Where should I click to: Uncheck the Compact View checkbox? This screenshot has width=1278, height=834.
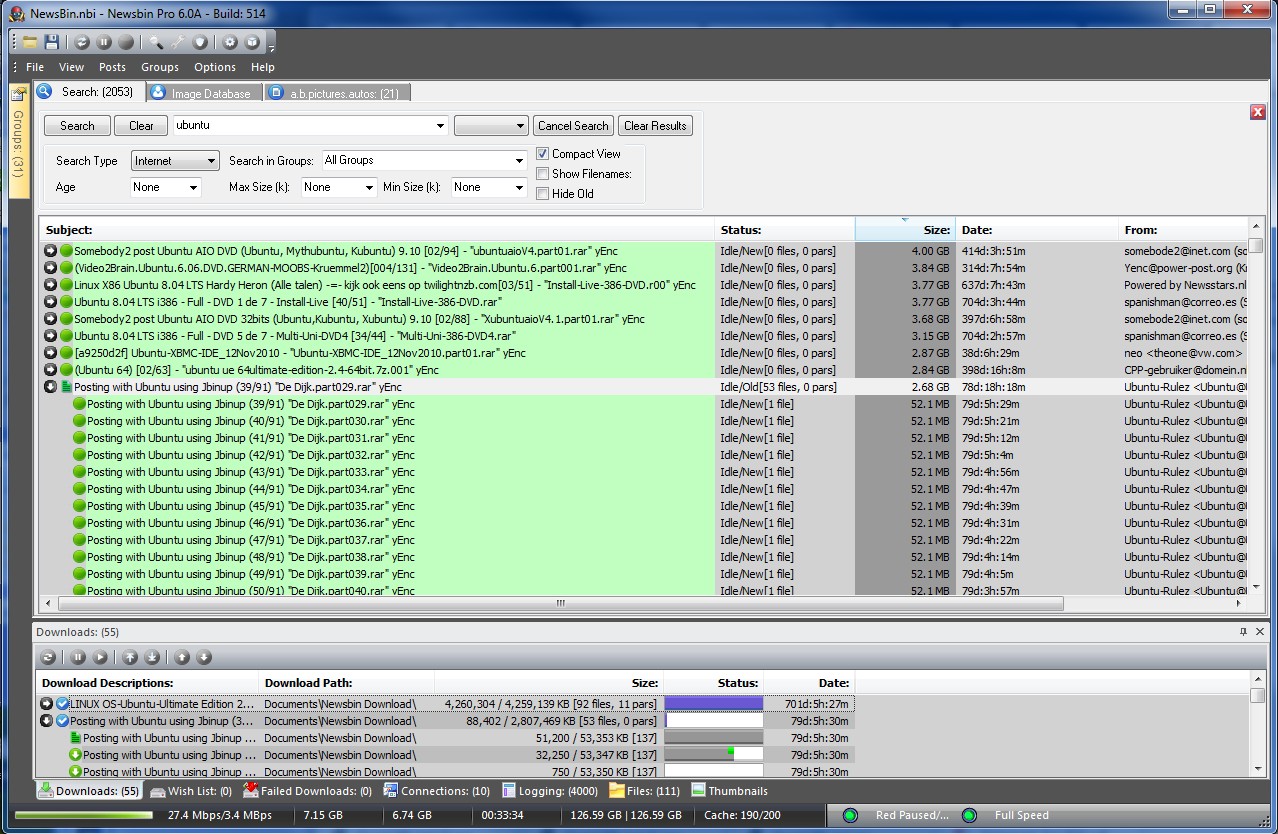click(x=542, y=154)
